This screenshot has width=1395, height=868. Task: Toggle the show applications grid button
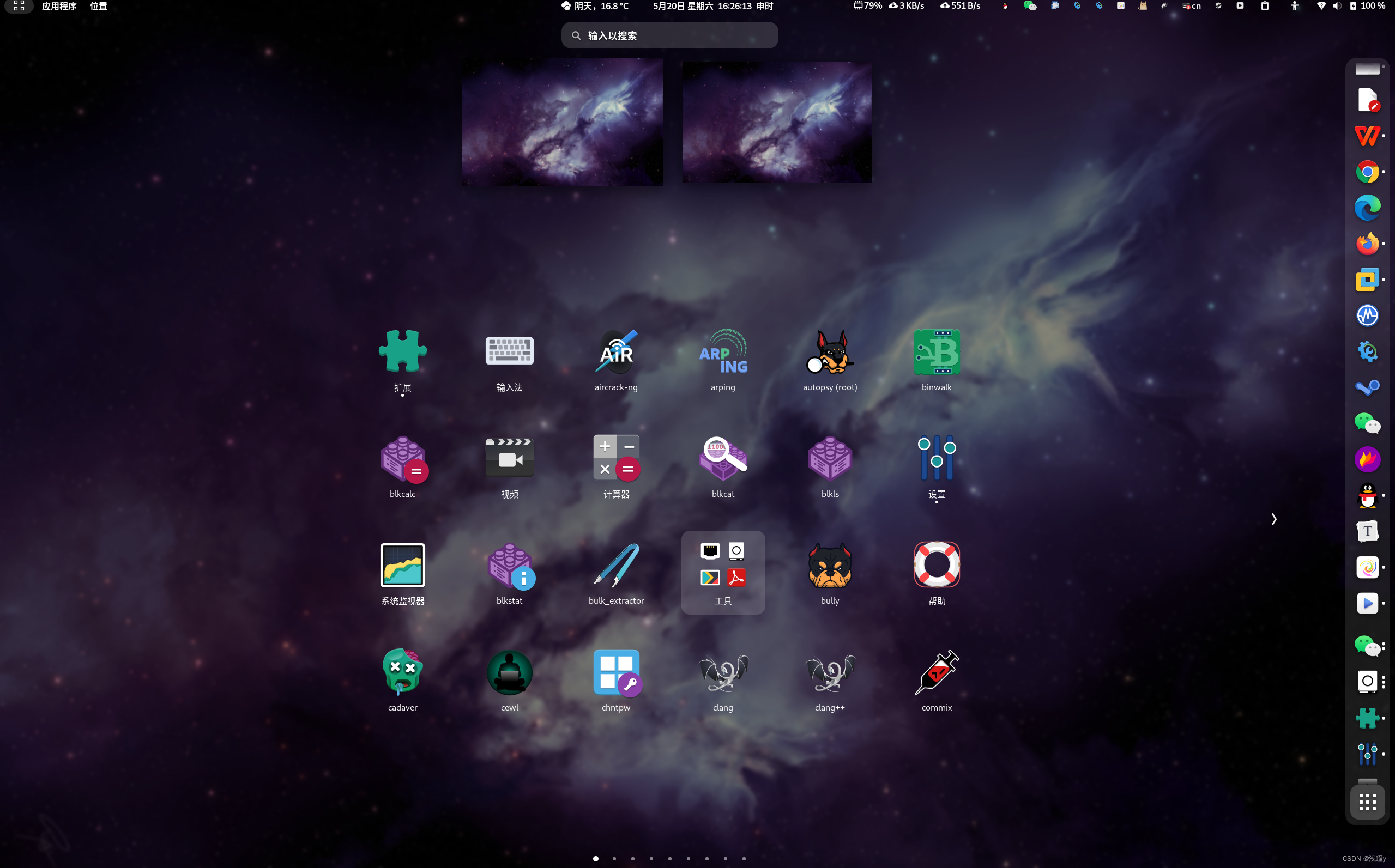click(1367, 802)
